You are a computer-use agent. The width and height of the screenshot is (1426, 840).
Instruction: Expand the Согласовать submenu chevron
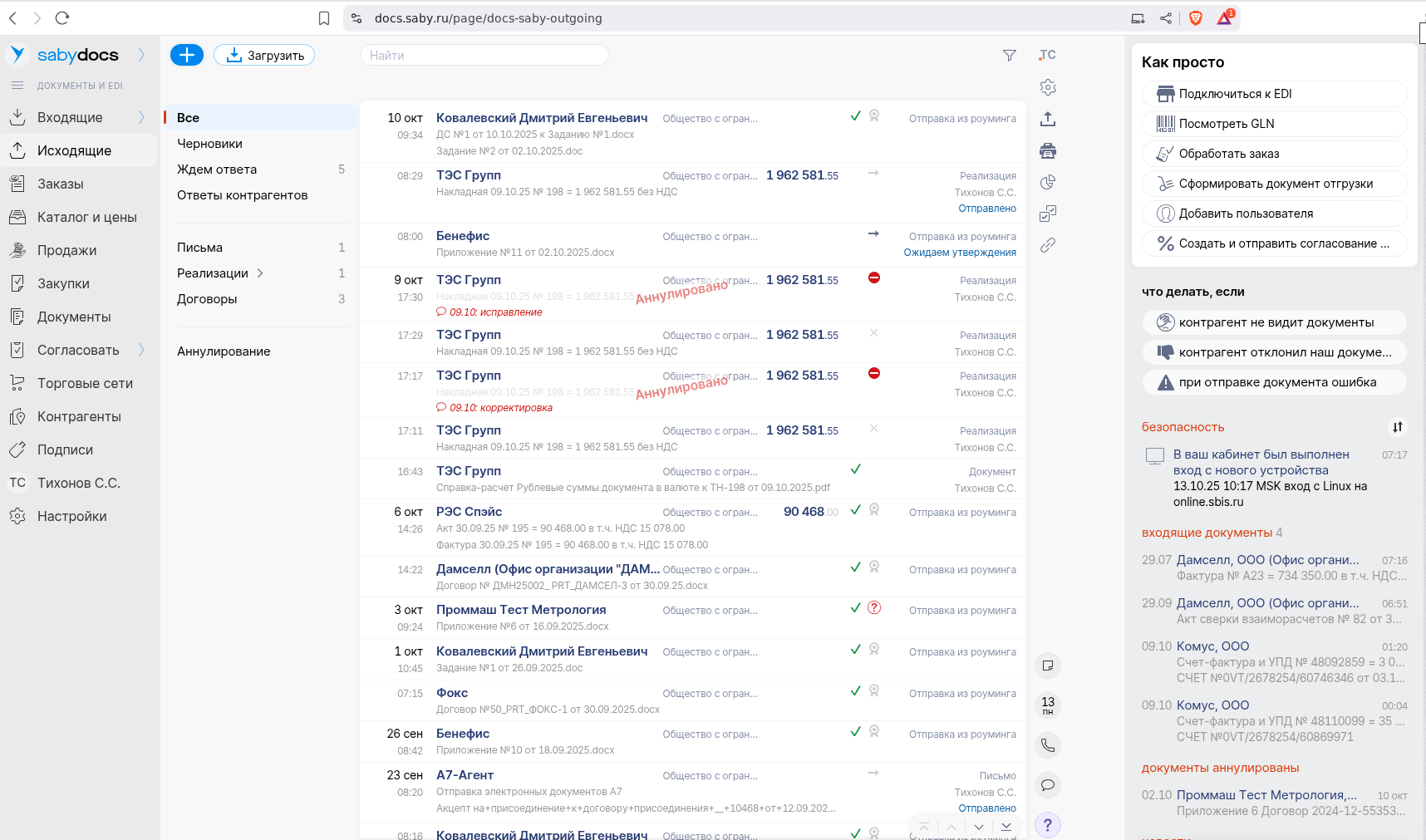[141, 350]
